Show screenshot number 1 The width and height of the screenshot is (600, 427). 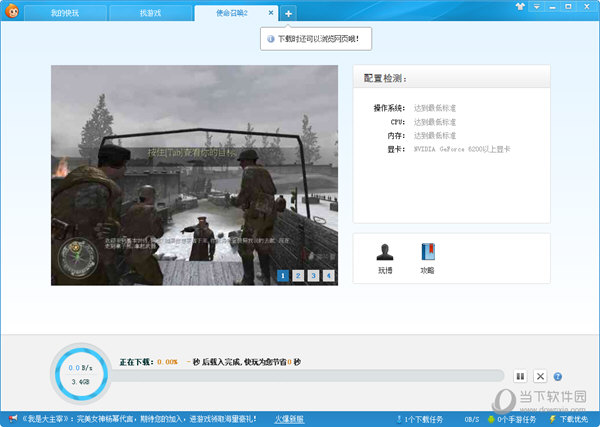pyautogui.click(x=283, y=275)
